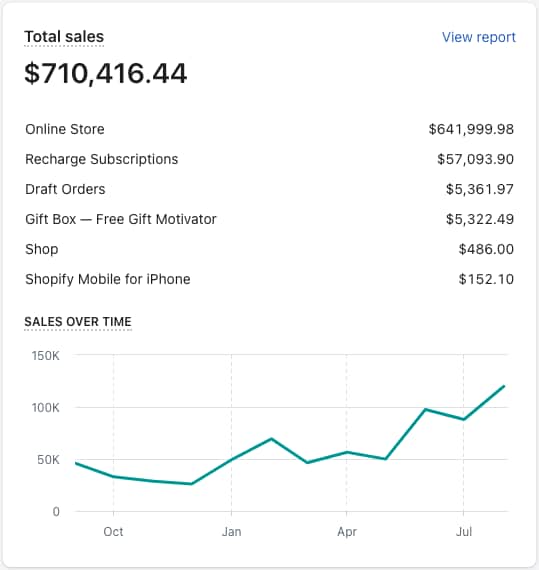Click the Draft Orders channel label
This screenshot has width=539, height=570.
(65, 189)
